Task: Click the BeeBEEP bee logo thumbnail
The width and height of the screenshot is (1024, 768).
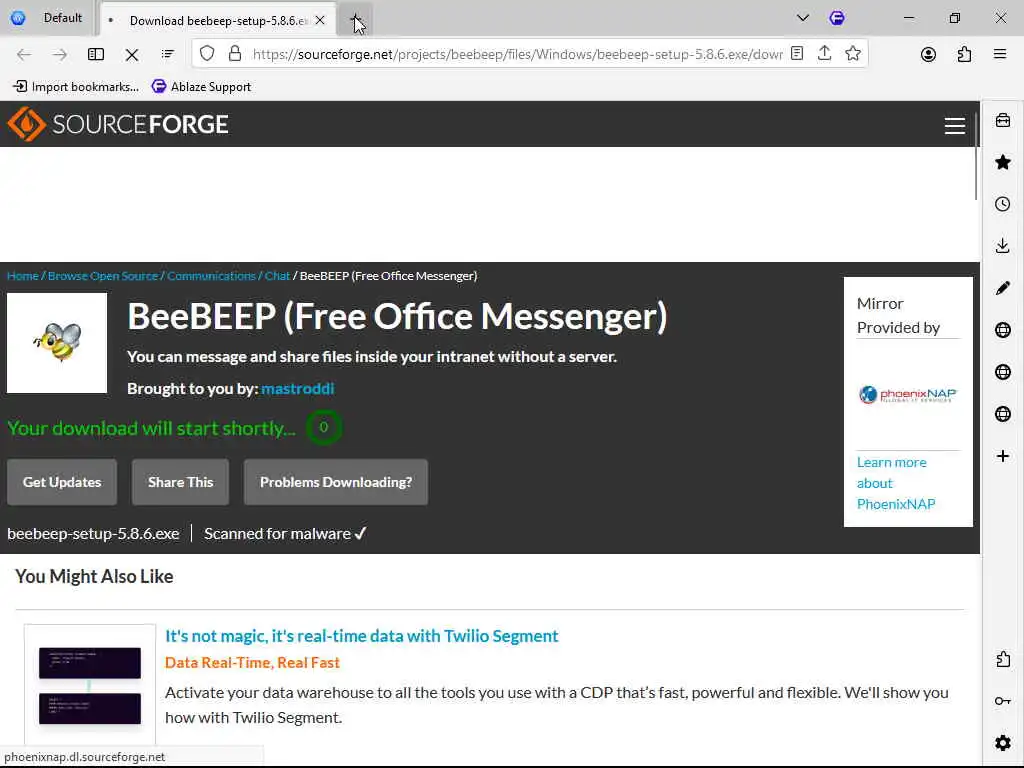Action: [57, 343]
